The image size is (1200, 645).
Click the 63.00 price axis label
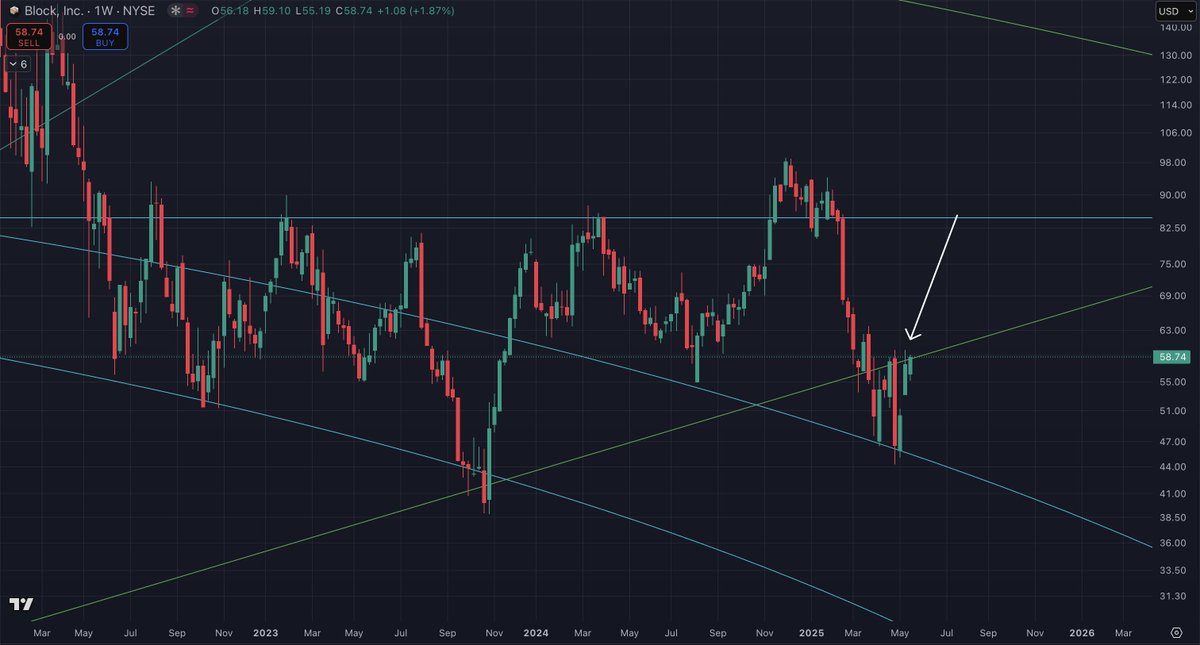click(x=1175, y=331)
